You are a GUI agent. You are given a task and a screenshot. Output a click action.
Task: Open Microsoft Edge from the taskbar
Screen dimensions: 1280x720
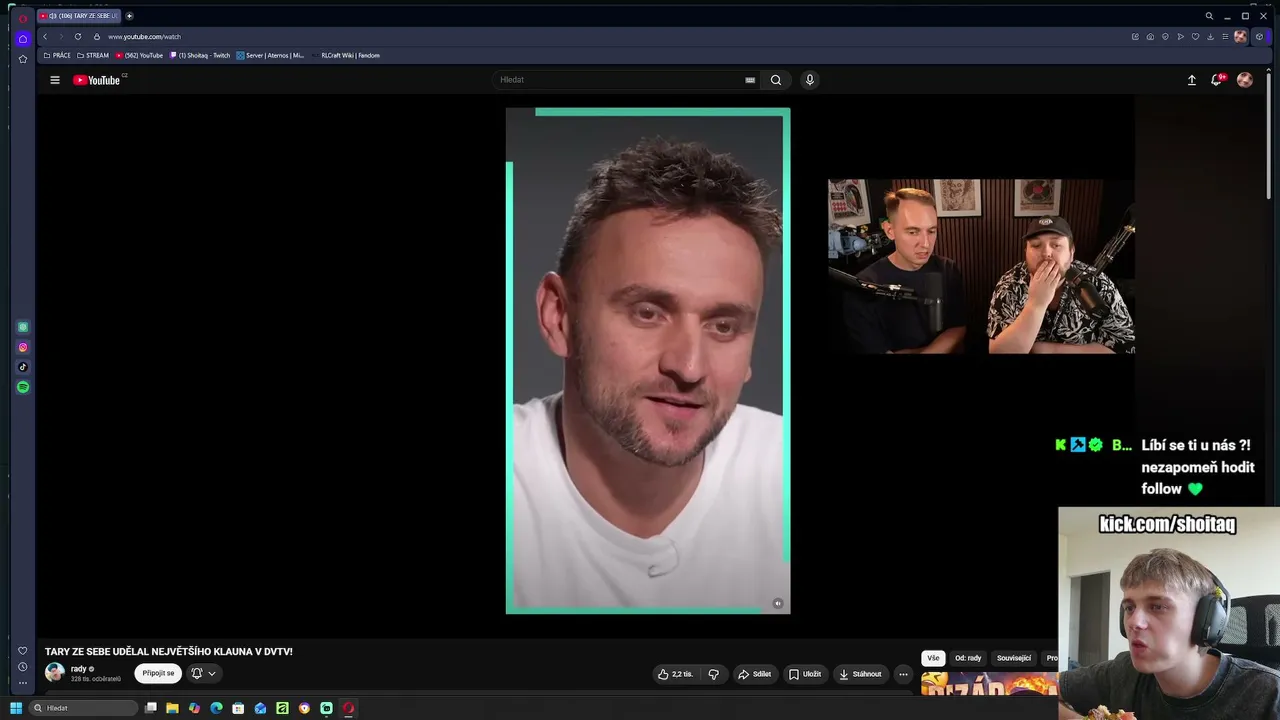(216, 708)
